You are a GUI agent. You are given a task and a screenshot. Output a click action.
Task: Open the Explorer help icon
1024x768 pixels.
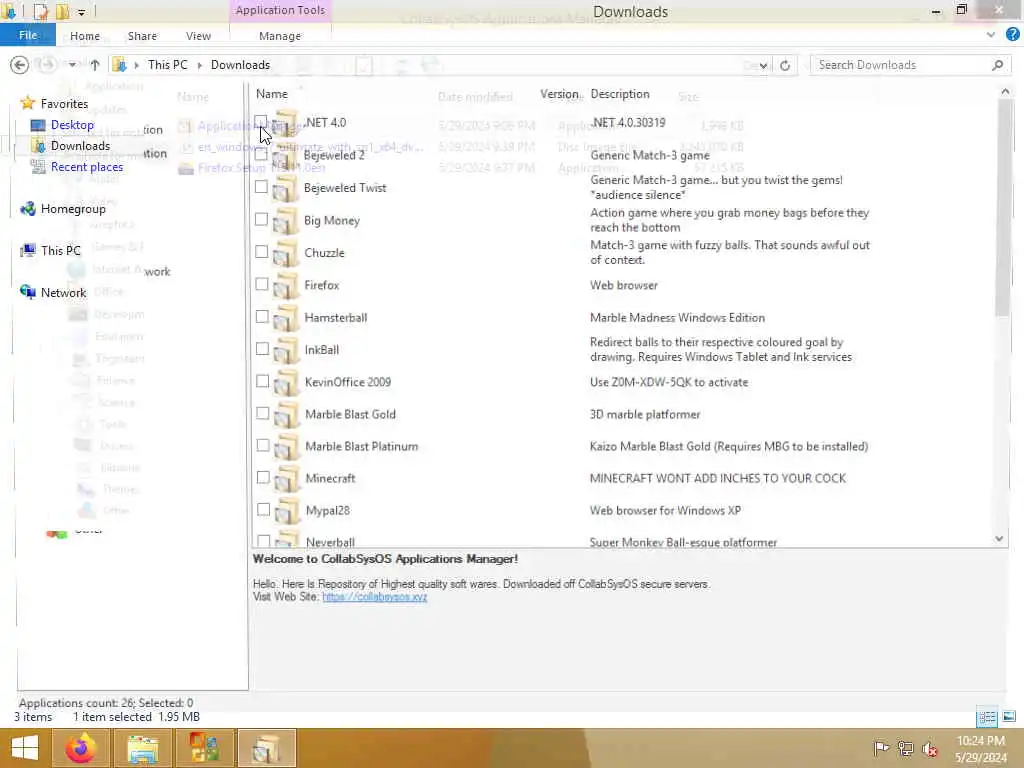click(1012, 35)
